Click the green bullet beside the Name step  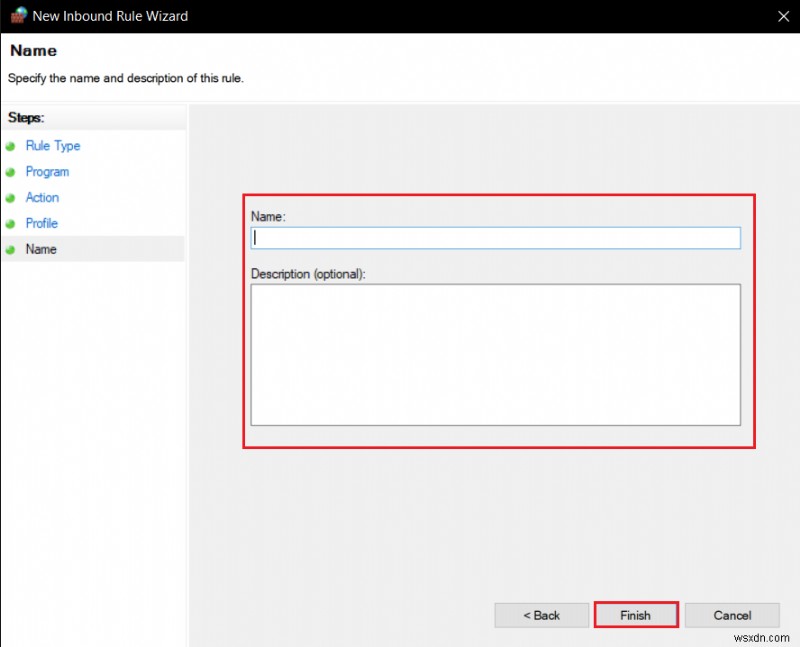(11, 250)
